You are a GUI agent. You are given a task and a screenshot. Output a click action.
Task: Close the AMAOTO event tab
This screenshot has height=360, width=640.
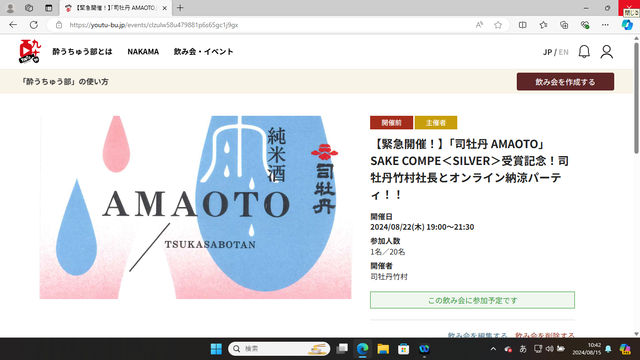pyautogui.click(x=164, y=8)
